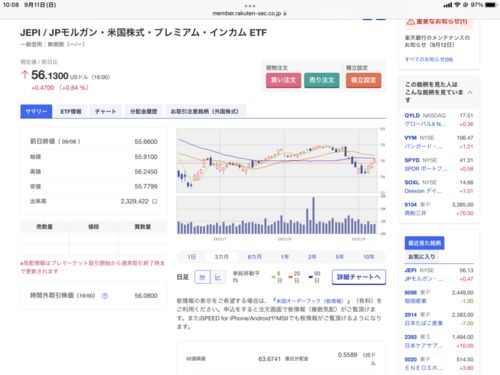
Task: Open the 分配金履歴 tab
Action: [144, 111]
